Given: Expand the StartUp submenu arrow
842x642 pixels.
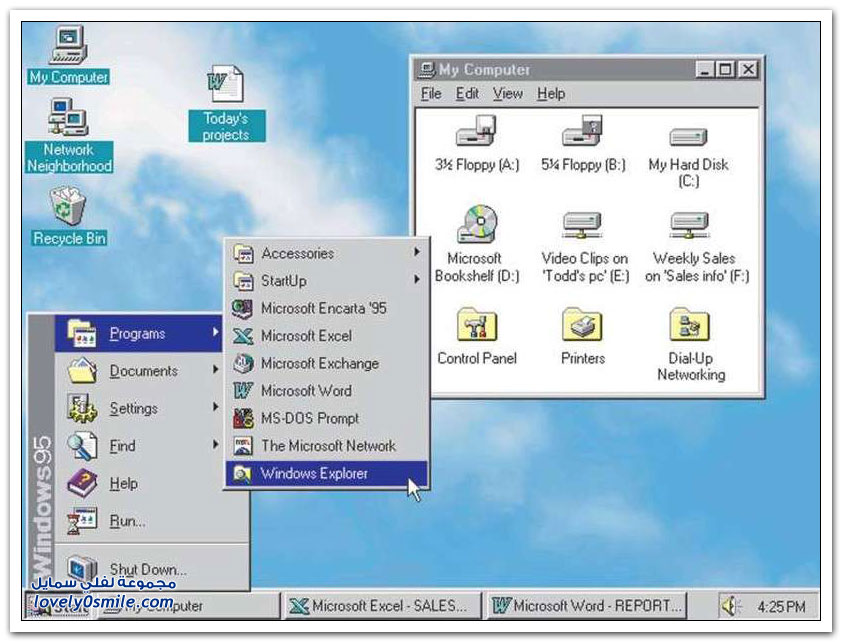Looking at the screenshot, I should tap(417, 279).
